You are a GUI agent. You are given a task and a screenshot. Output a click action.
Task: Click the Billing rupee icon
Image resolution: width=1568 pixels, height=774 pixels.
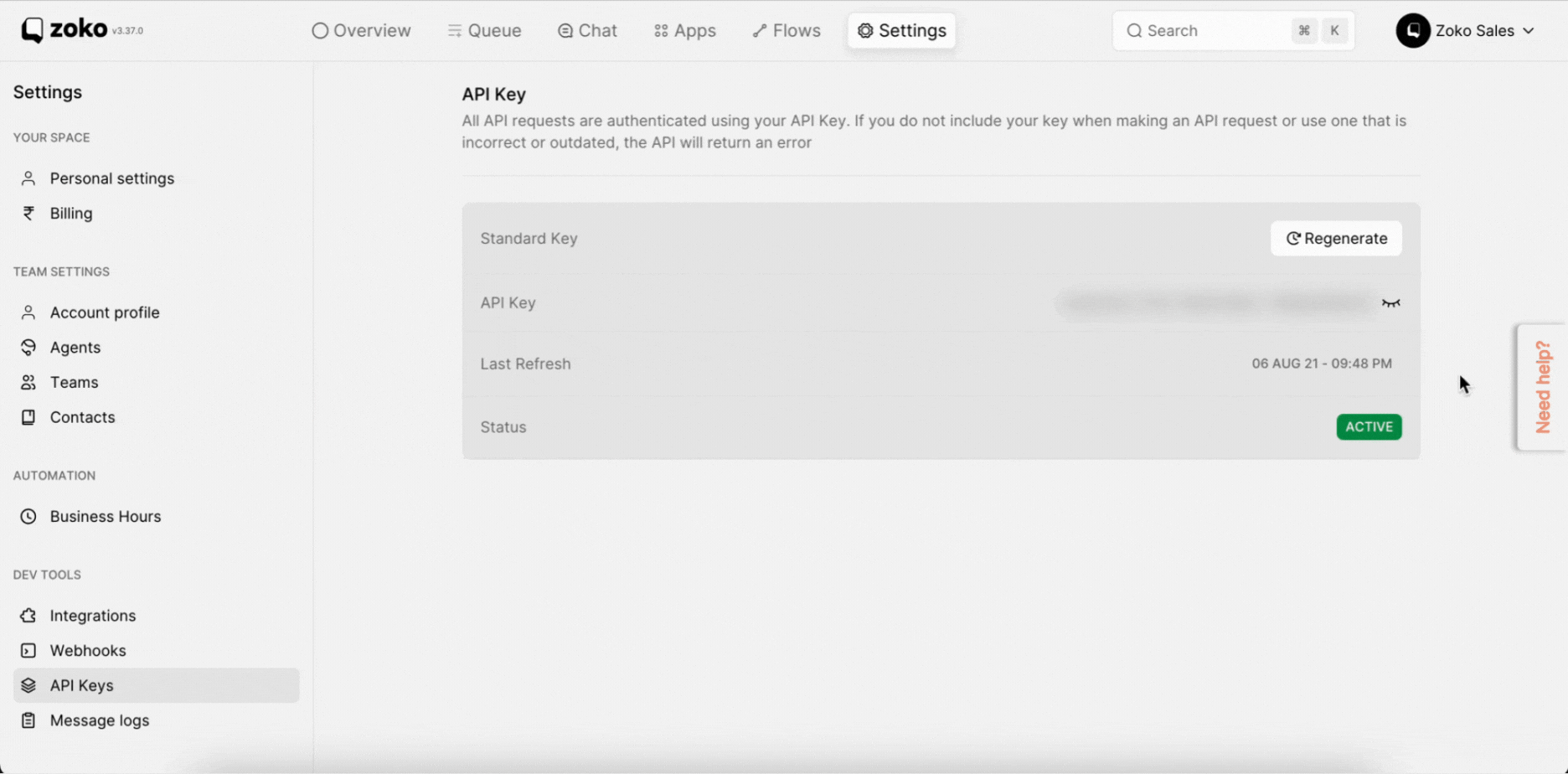[x=28, y=214]
